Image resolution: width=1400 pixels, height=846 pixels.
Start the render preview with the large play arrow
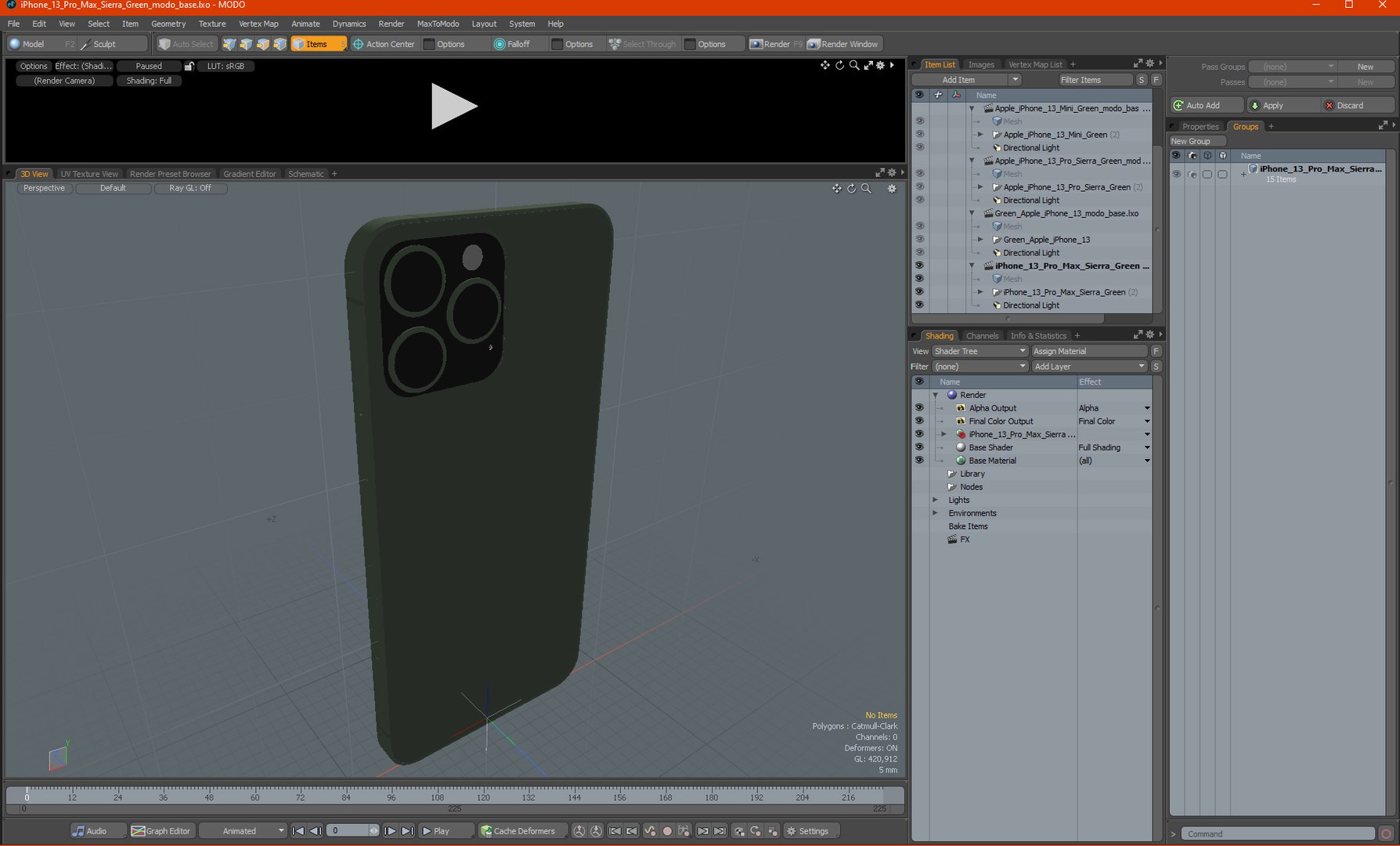(x=454, y=106)
